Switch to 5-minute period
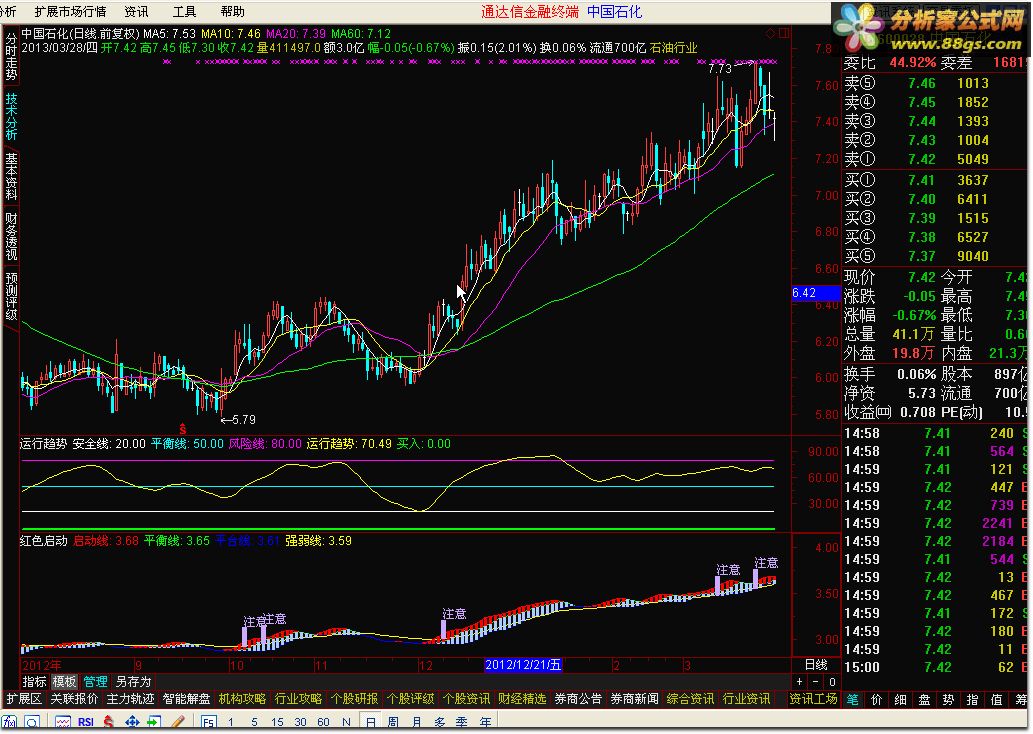Screen dimensions: 1033x734 [x=254, y=722]
